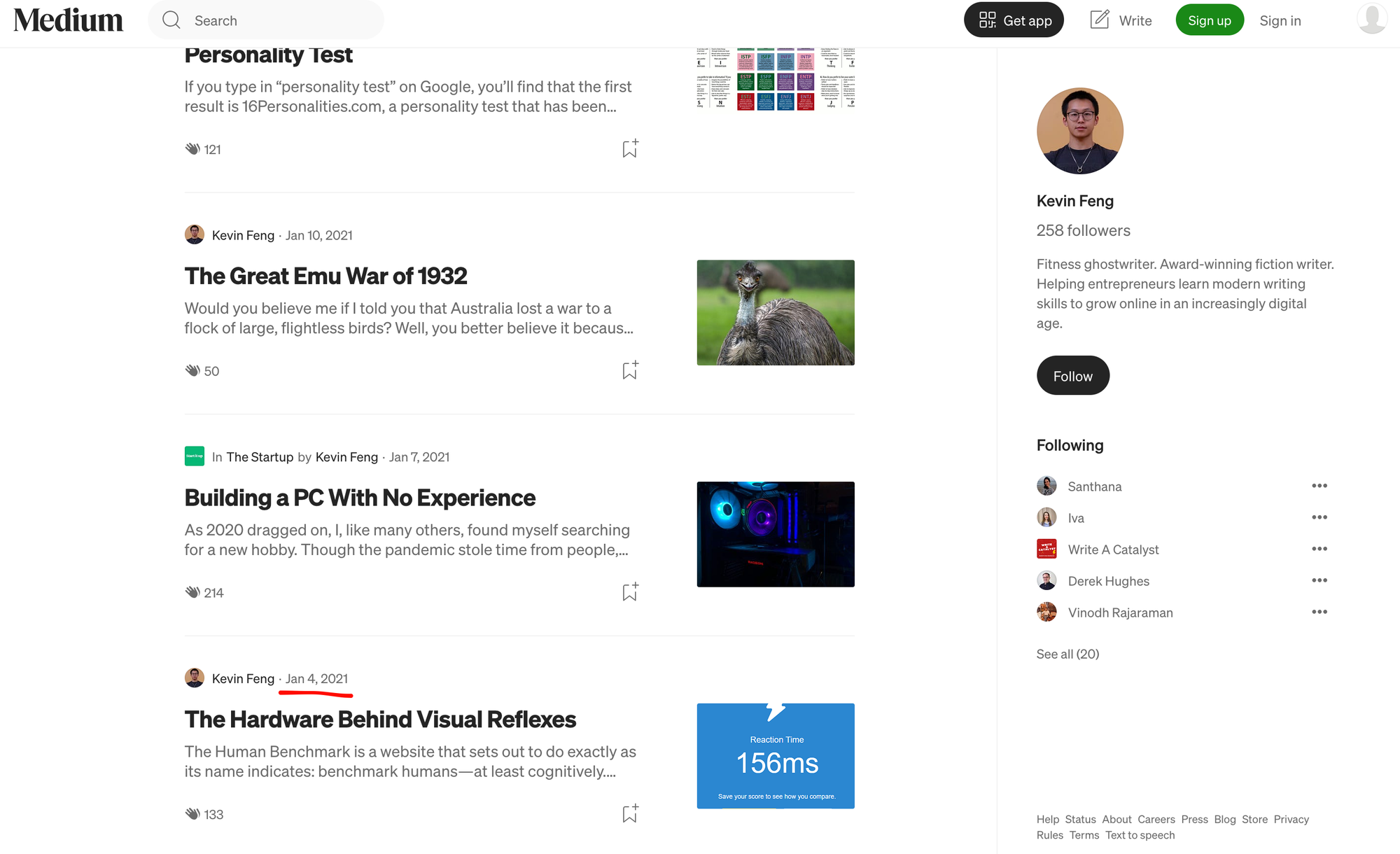Viewport: 1400px width, 854px height.
Task: Open the Sign in link
Action: 1280,20
